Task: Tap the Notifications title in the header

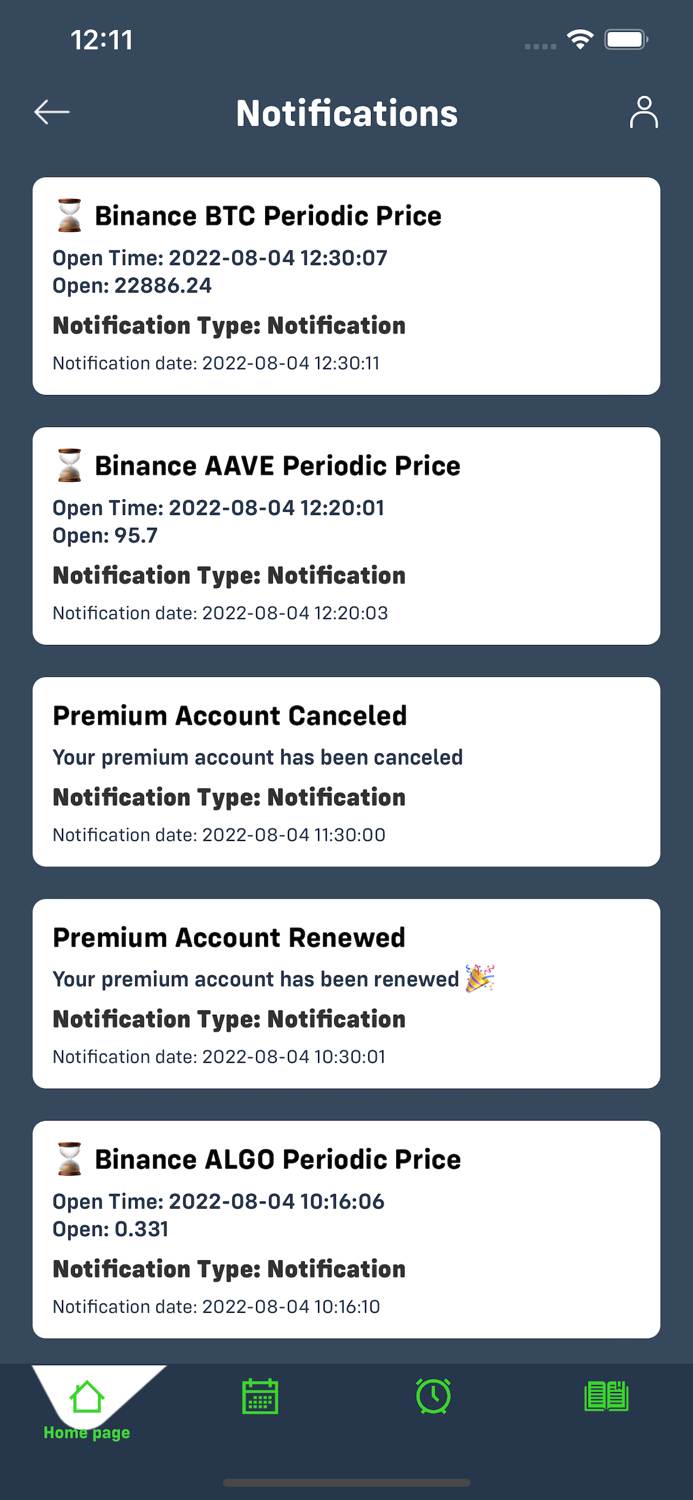Action: (x=346, y=112)
